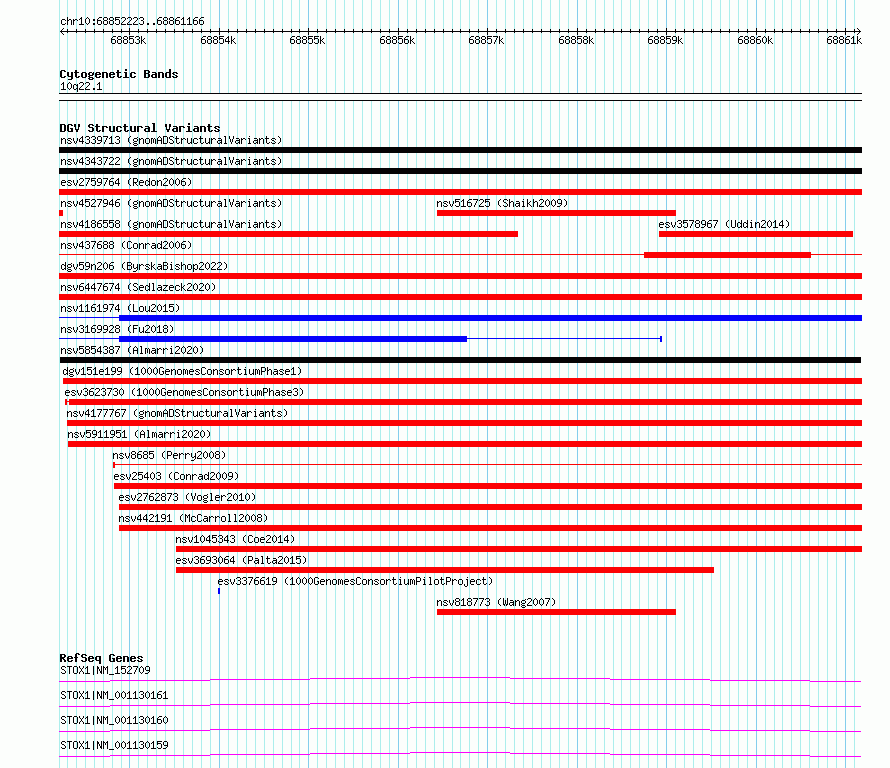The height and width of the screenshot is (768, 890).
Task: Click the nsv4186558 gnomAD variant label
Action: [x=171, y=224]
